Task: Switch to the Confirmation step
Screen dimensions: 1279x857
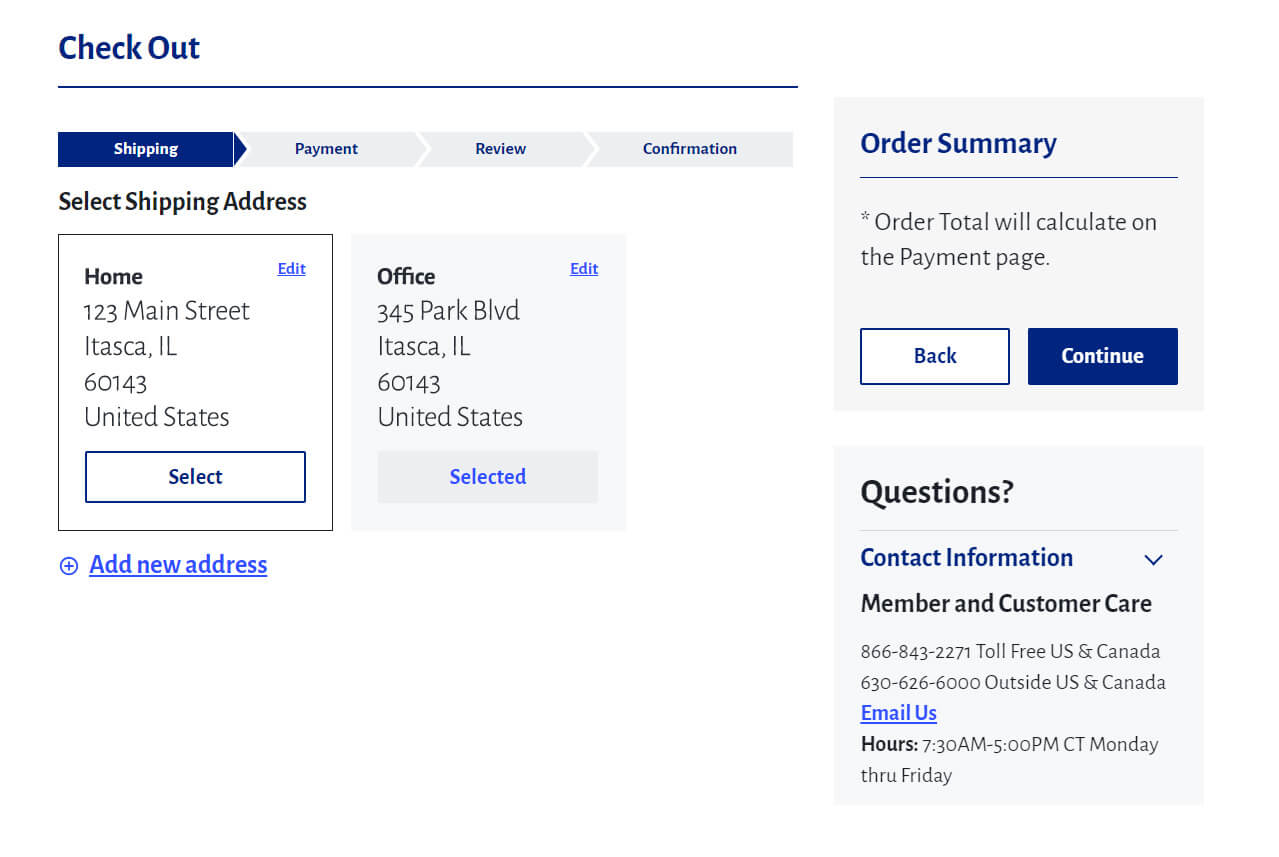Action: click(x=689, y=149)
